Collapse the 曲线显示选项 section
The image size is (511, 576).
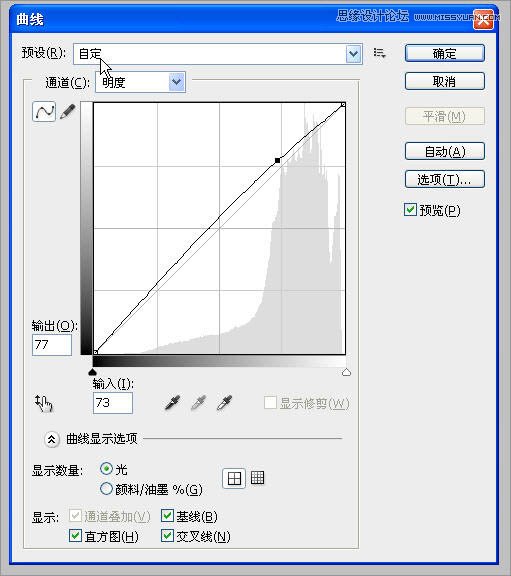pos(51,439)
